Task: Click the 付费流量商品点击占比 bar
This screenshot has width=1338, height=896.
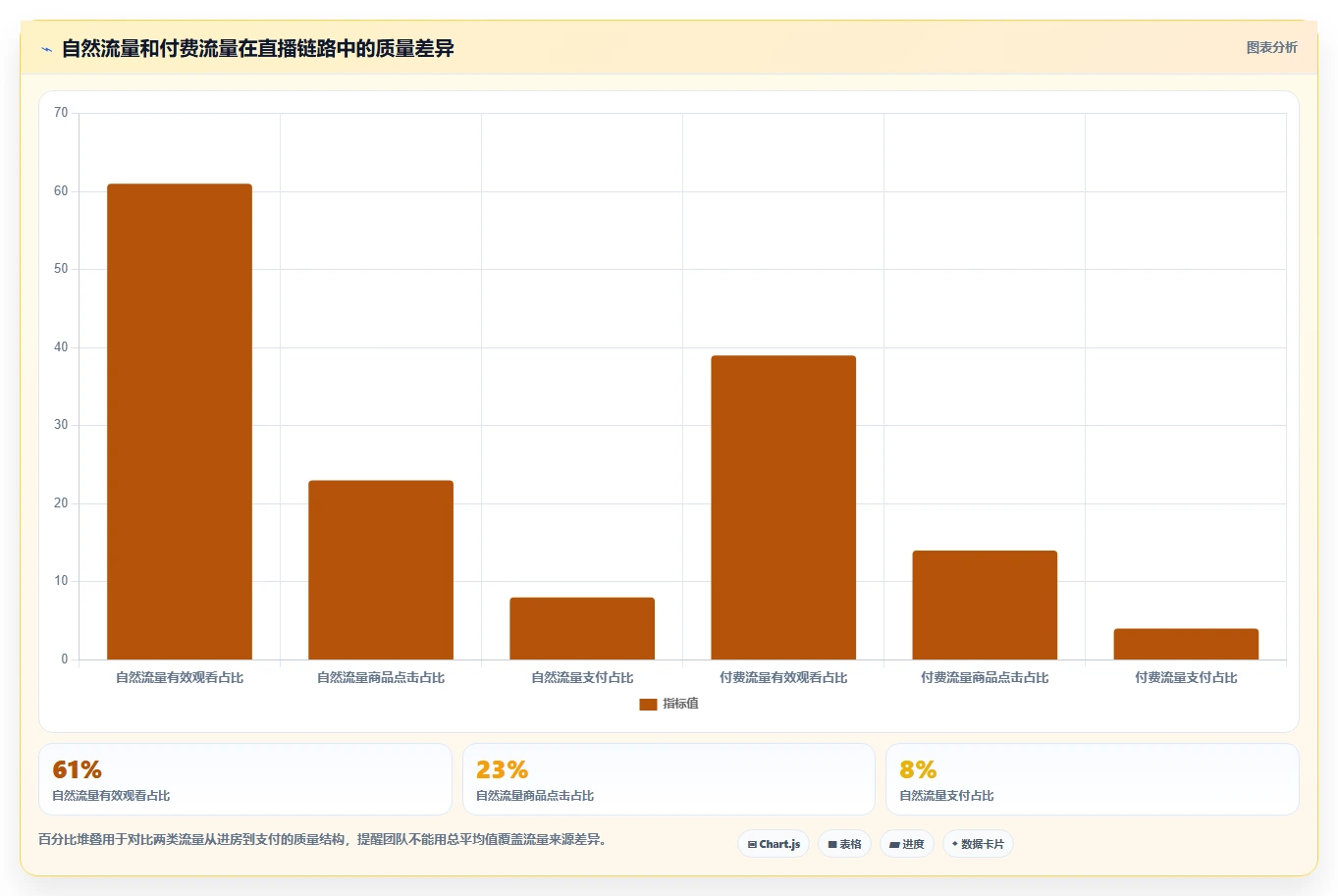Action: click(985, 606)
